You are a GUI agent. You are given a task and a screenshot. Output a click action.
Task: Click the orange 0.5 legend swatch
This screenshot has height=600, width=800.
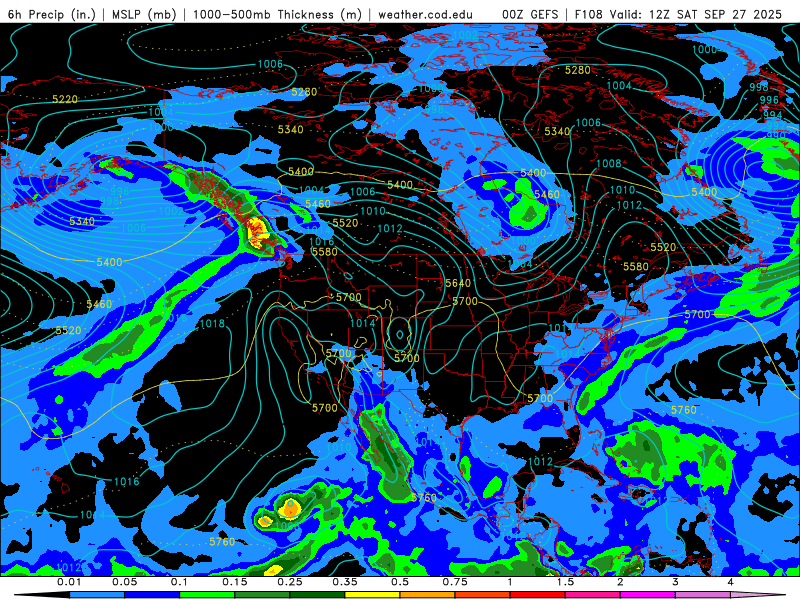(428, 595)
